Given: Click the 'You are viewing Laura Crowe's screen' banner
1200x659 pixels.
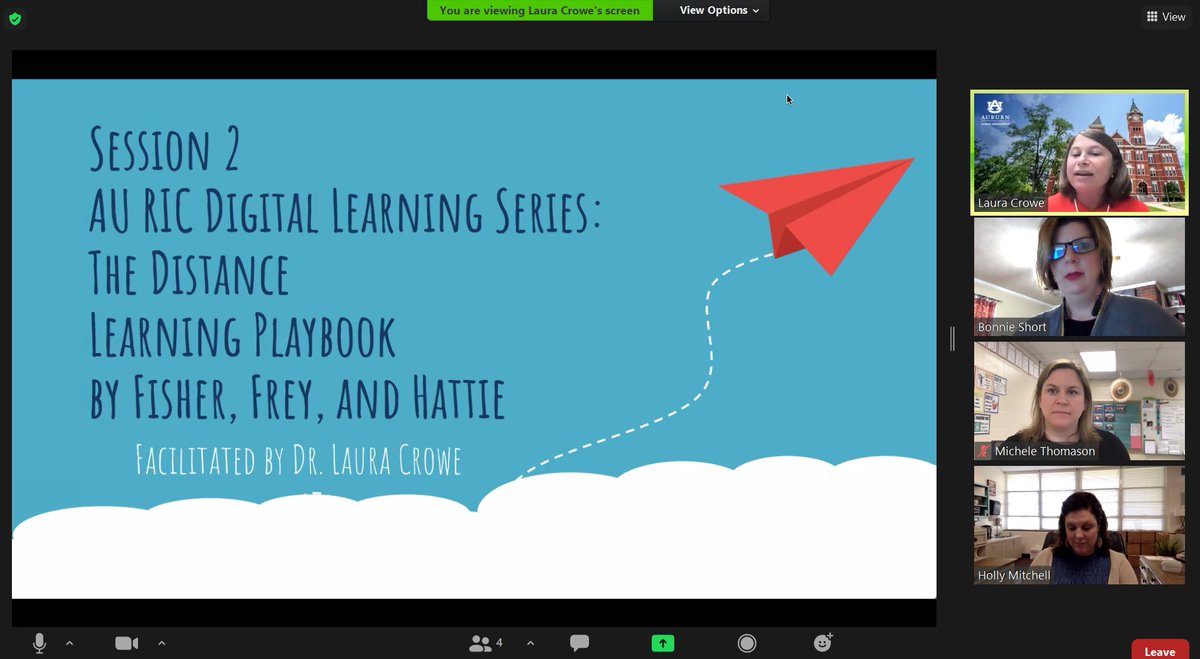Looking at the screenshot, I should point(540,10).
